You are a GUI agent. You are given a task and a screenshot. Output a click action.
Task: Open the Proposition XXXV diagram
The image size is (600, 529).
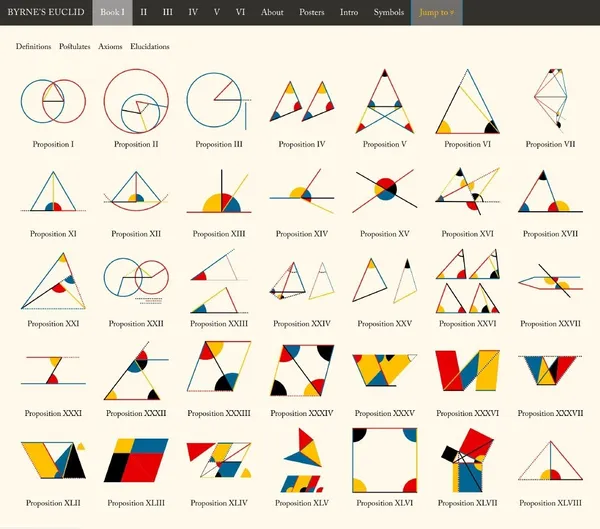click(x=385, y=370)
